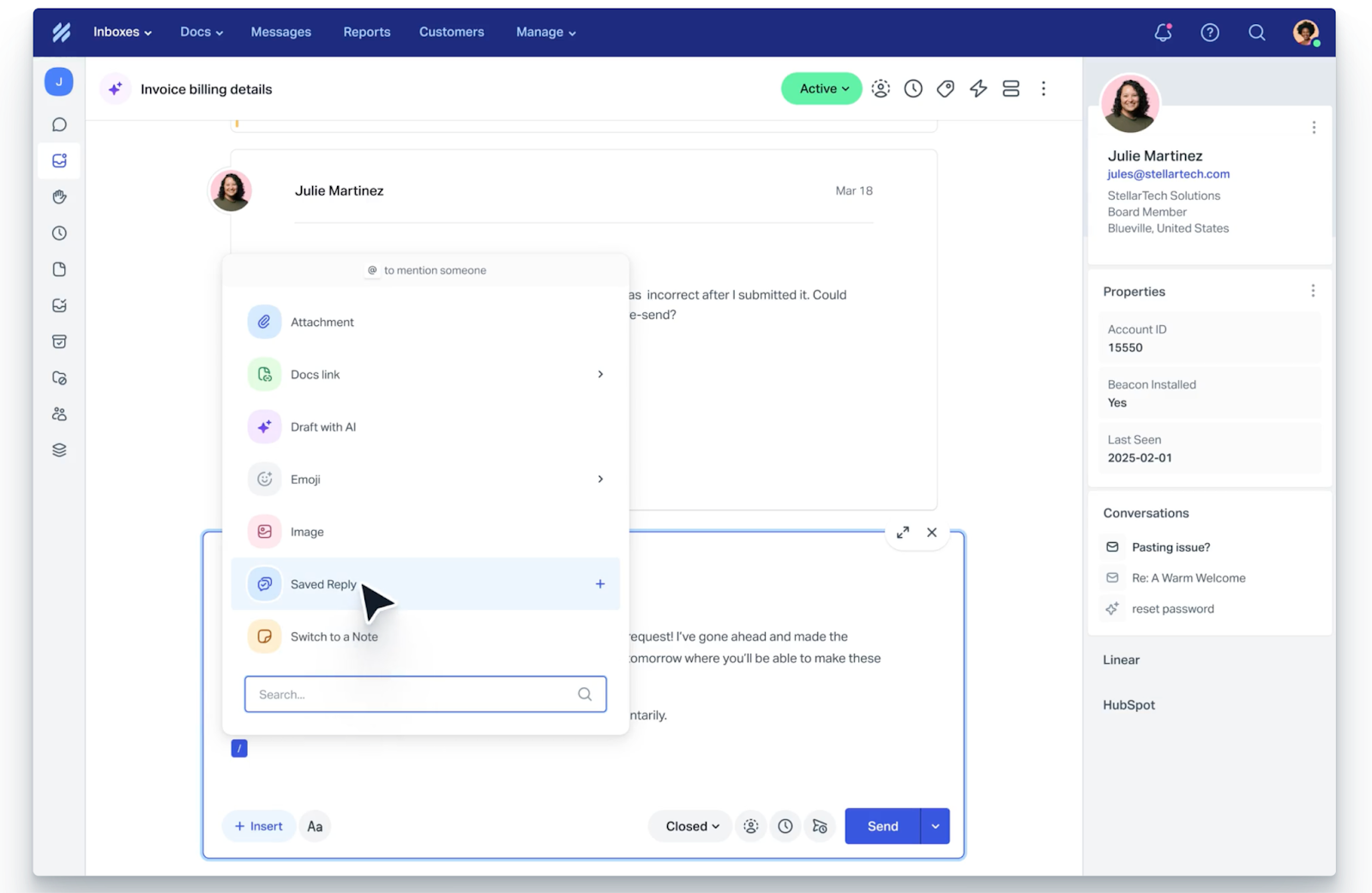Image resolution: width=1372 pixels, height=893 pixels.
Task: Click the notifications bell icon
Action: click(x=1163, y=33)
